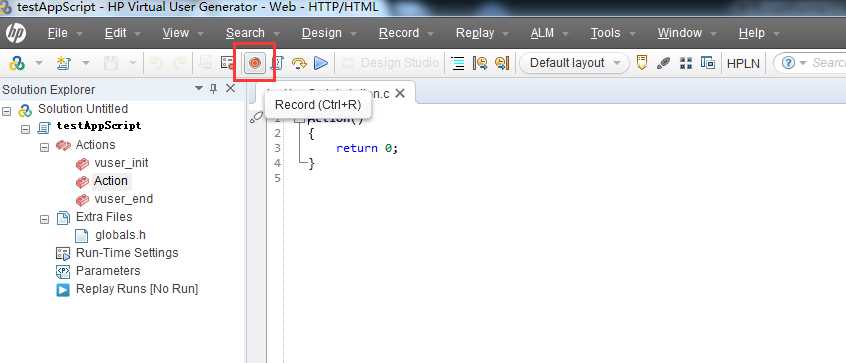Select Action in Solution Explorer

(111, 181)
